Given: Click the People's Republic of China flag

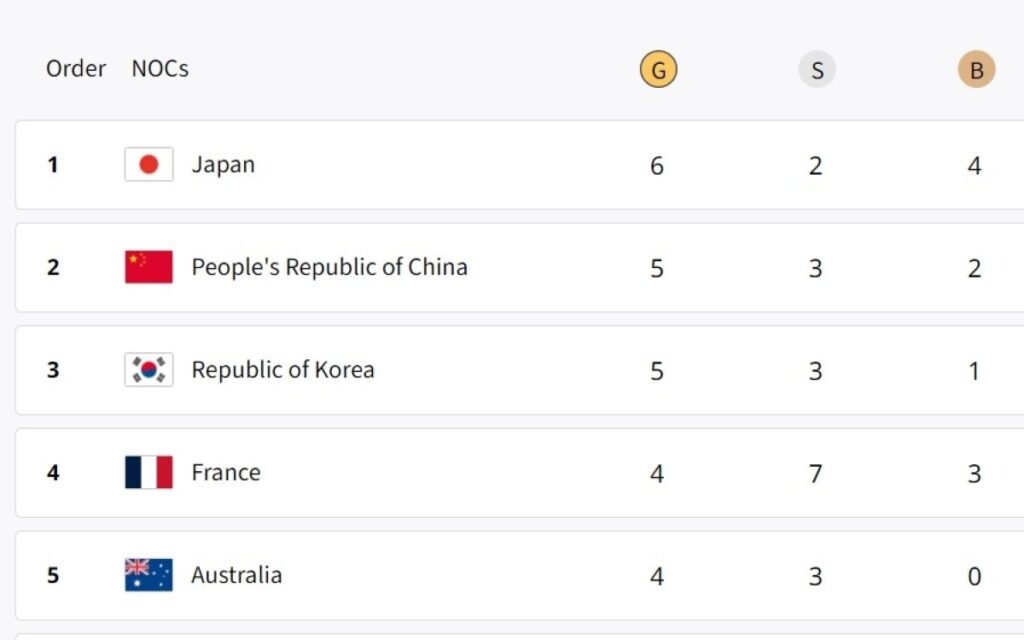Looking at the screenshot, I should pos(149,267).
